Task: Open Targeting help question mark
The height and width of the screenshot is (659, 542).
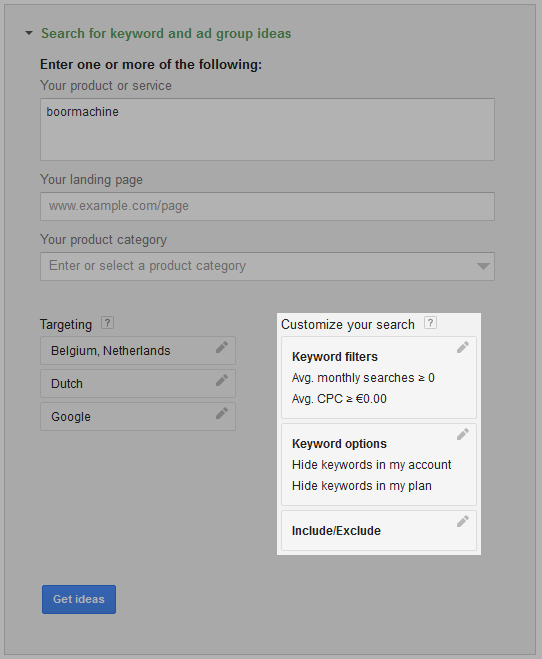Action: click(x=108, y=323)
